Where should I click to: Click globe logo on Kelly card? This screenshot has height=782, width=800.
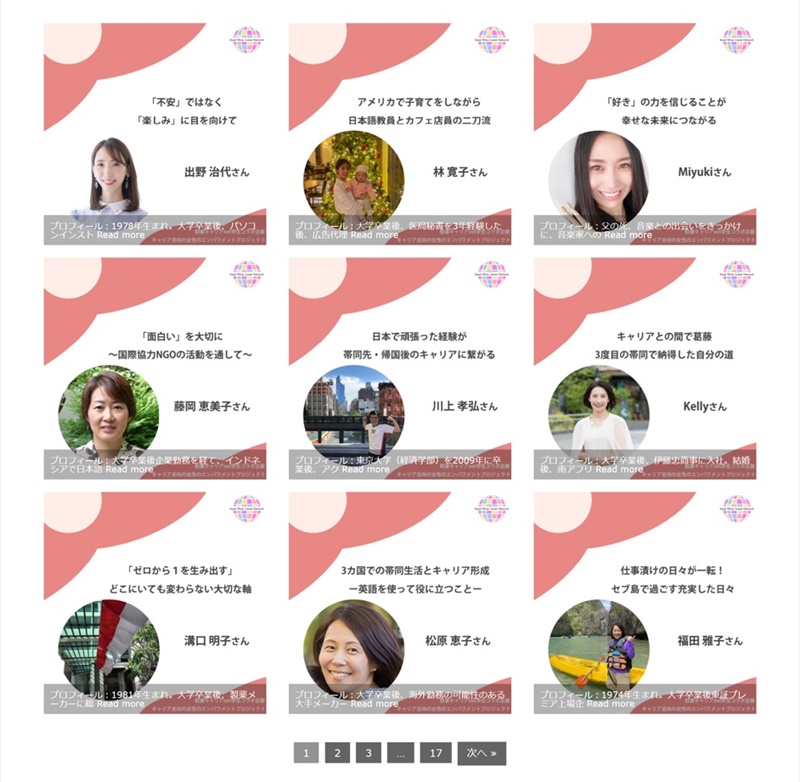(737, 274)
